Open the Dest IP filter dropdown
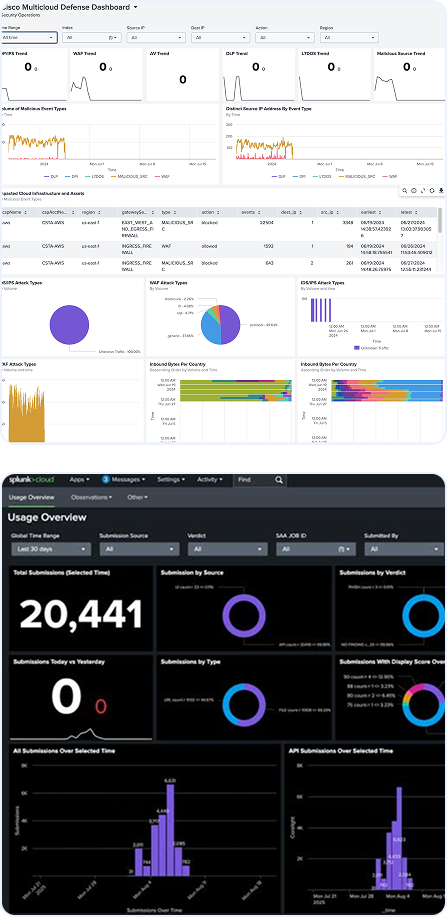The width and height of the screenshot is (447, 917). coord(221,37)
